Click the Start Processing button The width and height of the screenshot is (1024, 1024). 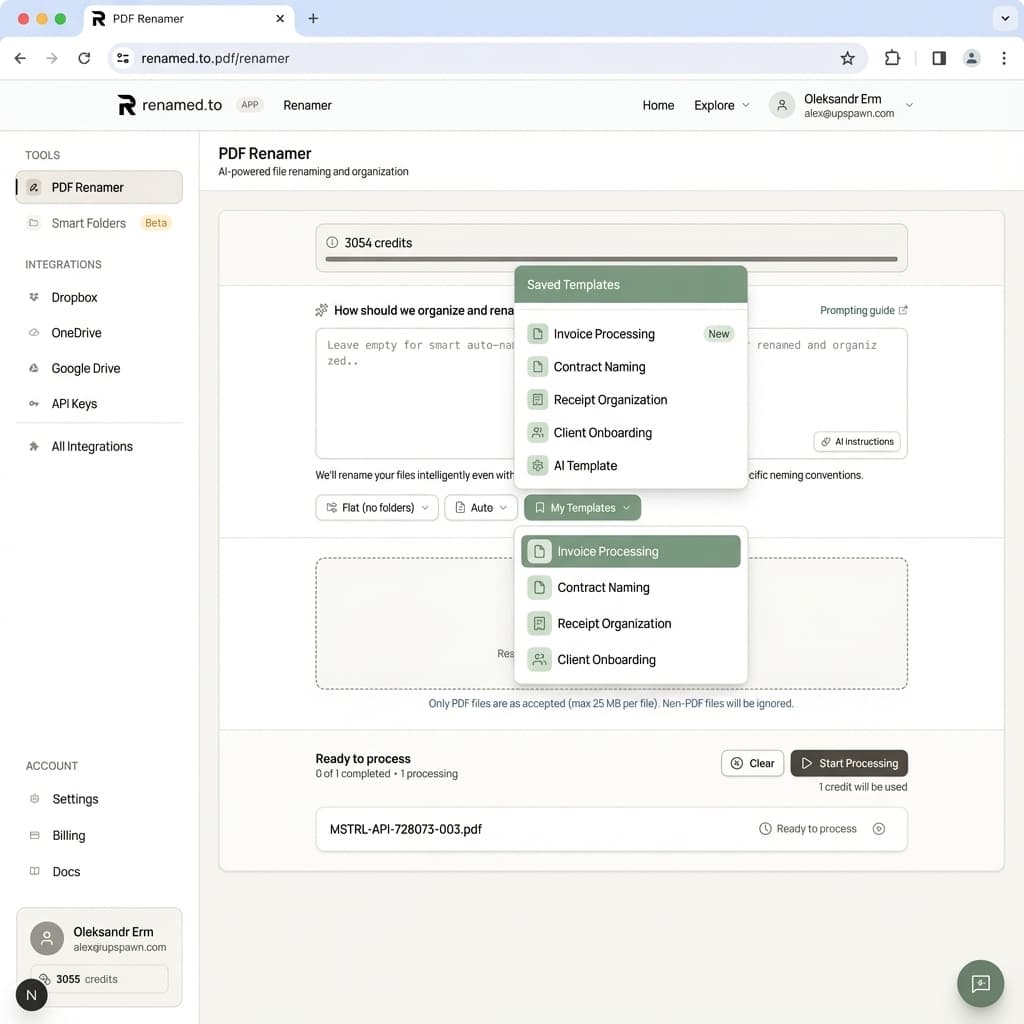(849, 763)
